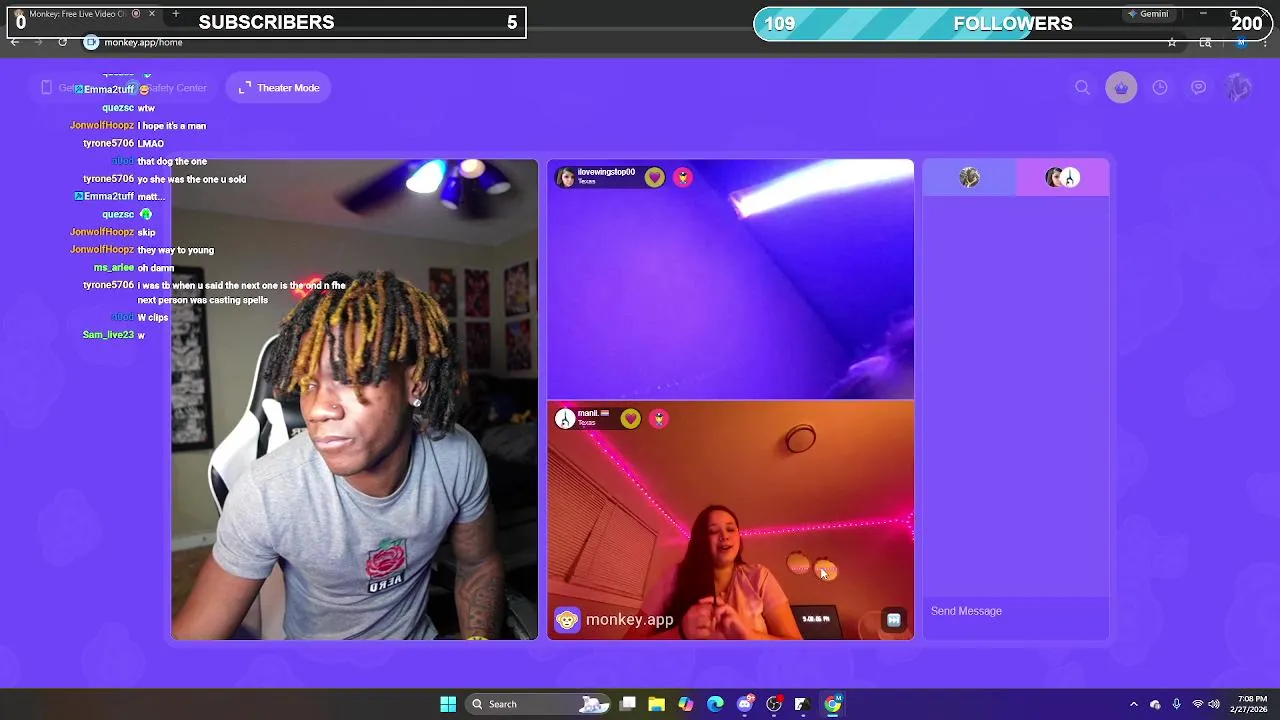
Task: Select the Monkey: Free Live Video tab
Action: coord(85,14)
